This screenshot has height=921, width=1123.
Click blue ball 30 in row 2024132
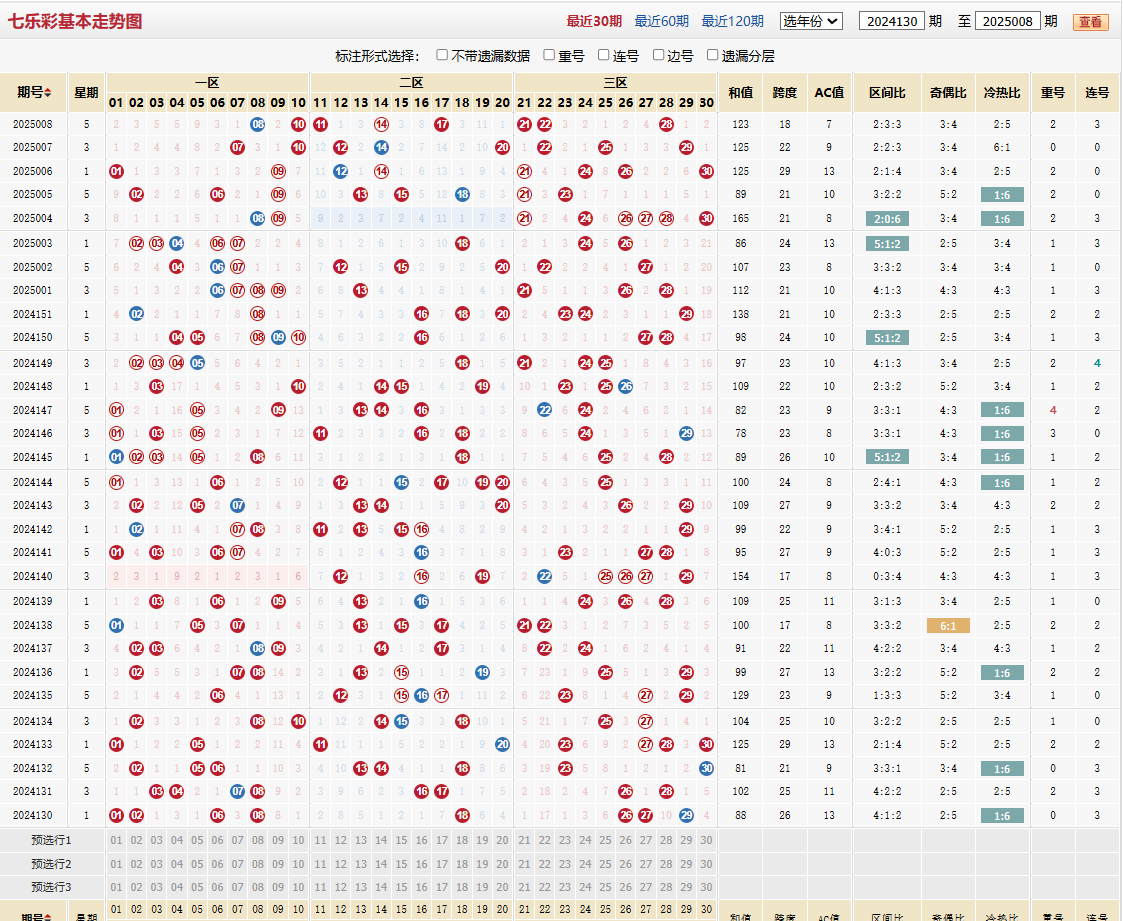point(707,768)
